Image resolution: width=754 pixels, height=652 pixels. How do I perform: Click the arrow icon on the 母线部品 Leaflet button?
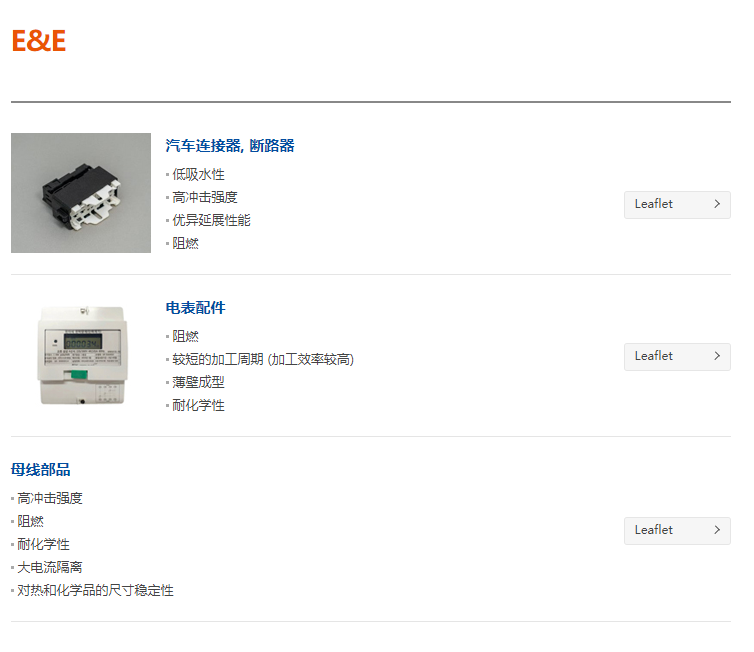[717, 530]
